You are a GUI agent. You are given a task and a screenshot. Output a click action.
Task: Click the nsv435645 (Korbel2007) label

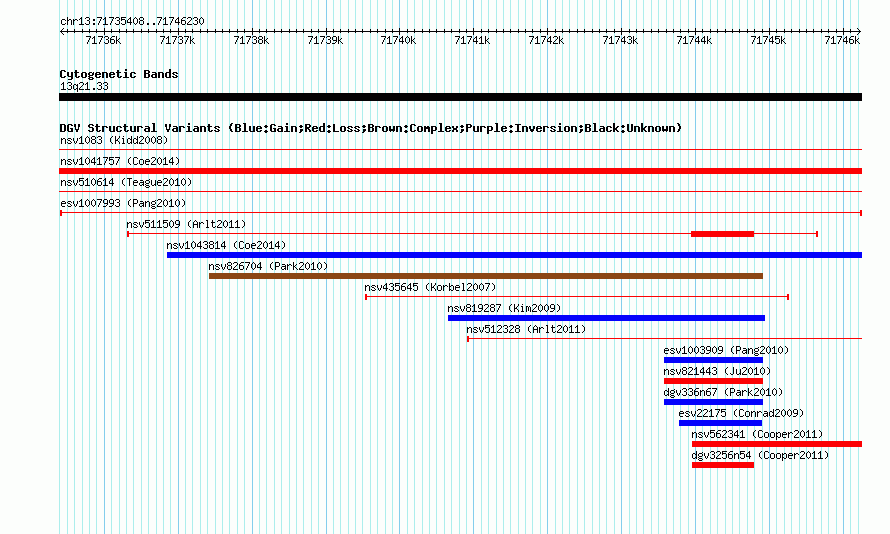pyautogui.click(x=430, y=287)
